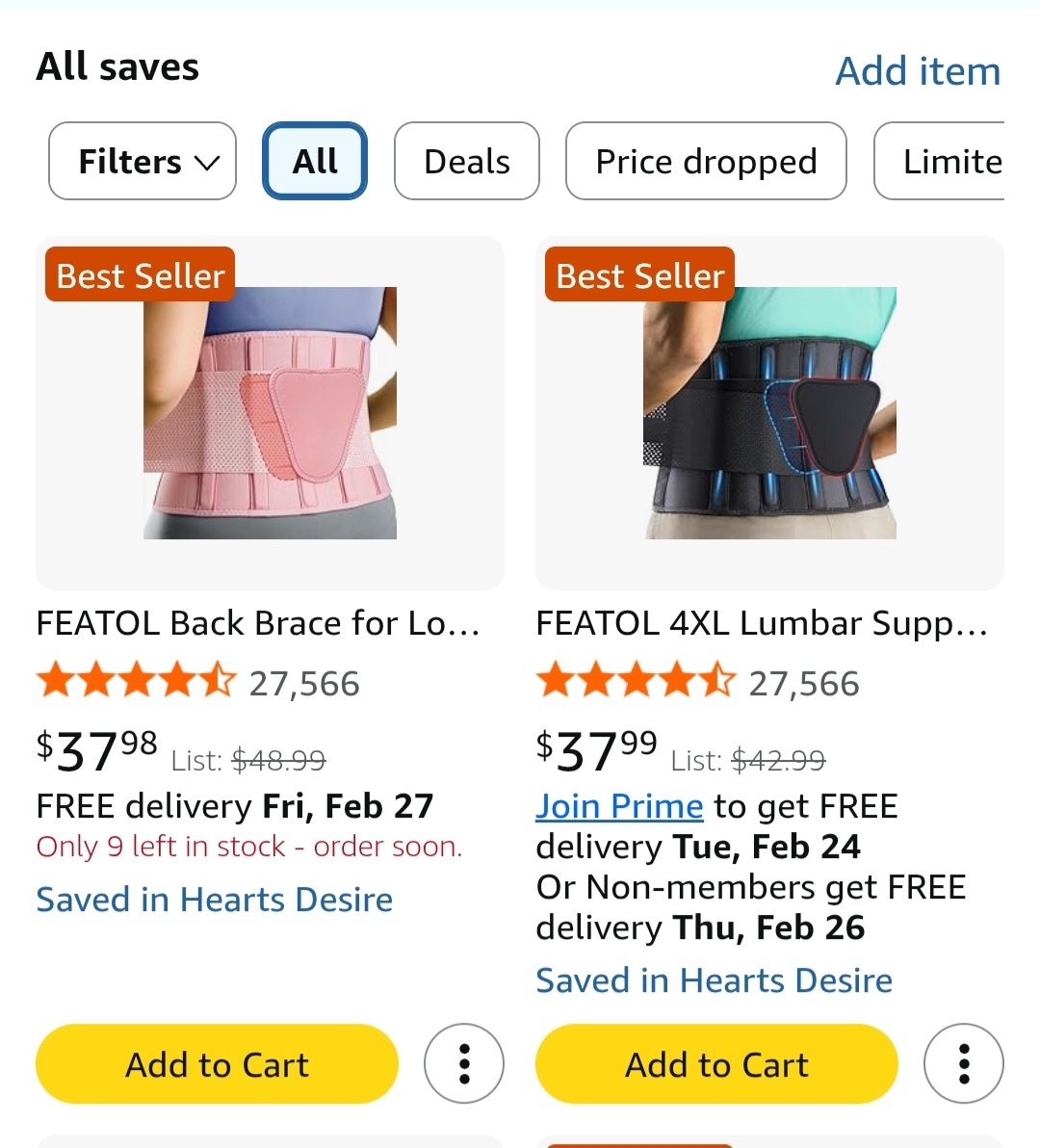Screen dimensions: 1040x1148
Task: Select the All filter chip
Action: (315, 161)
